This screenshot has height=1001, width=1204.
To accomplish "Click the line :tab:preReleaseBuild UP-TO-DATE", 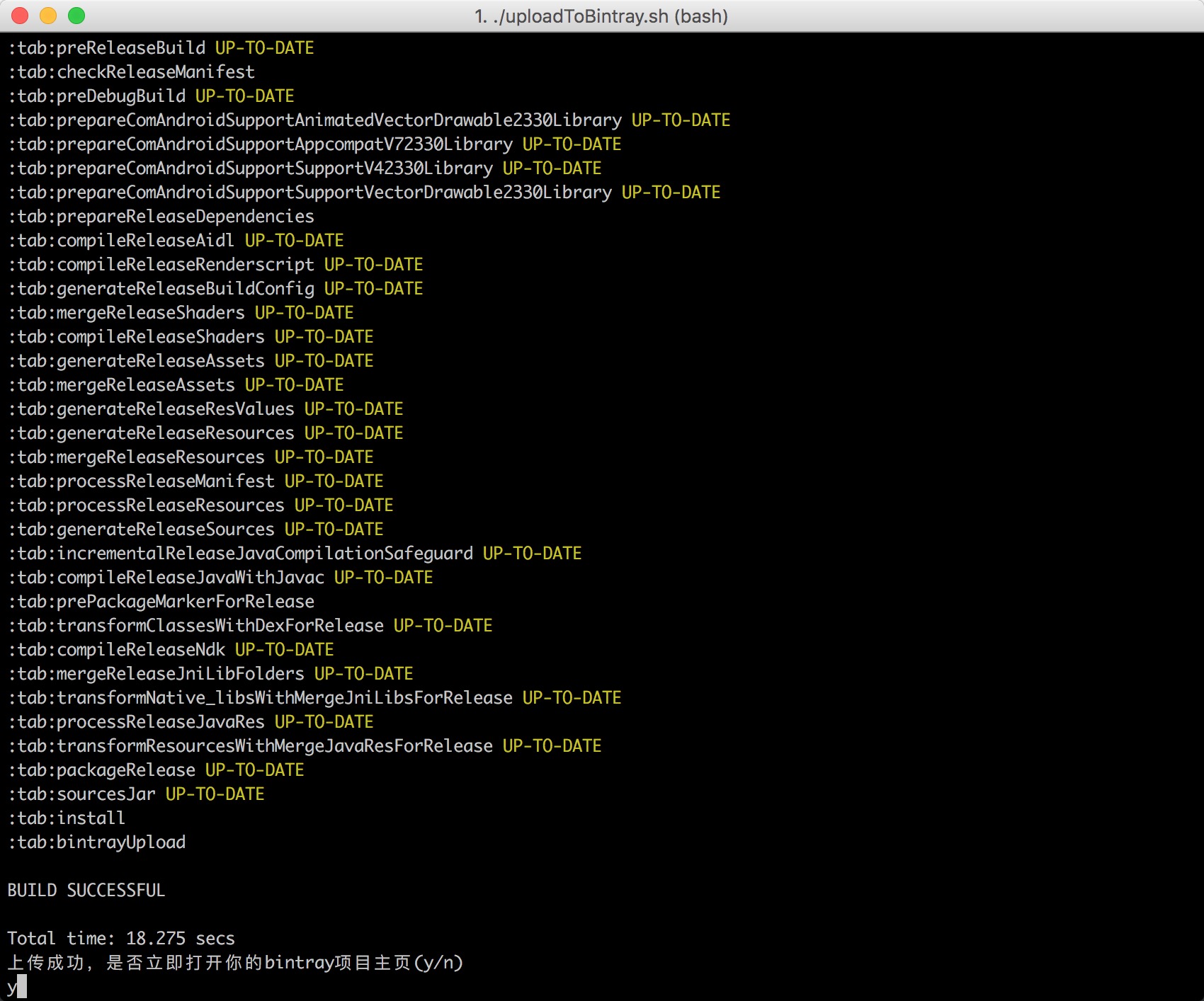I will (x=161, y=48).
